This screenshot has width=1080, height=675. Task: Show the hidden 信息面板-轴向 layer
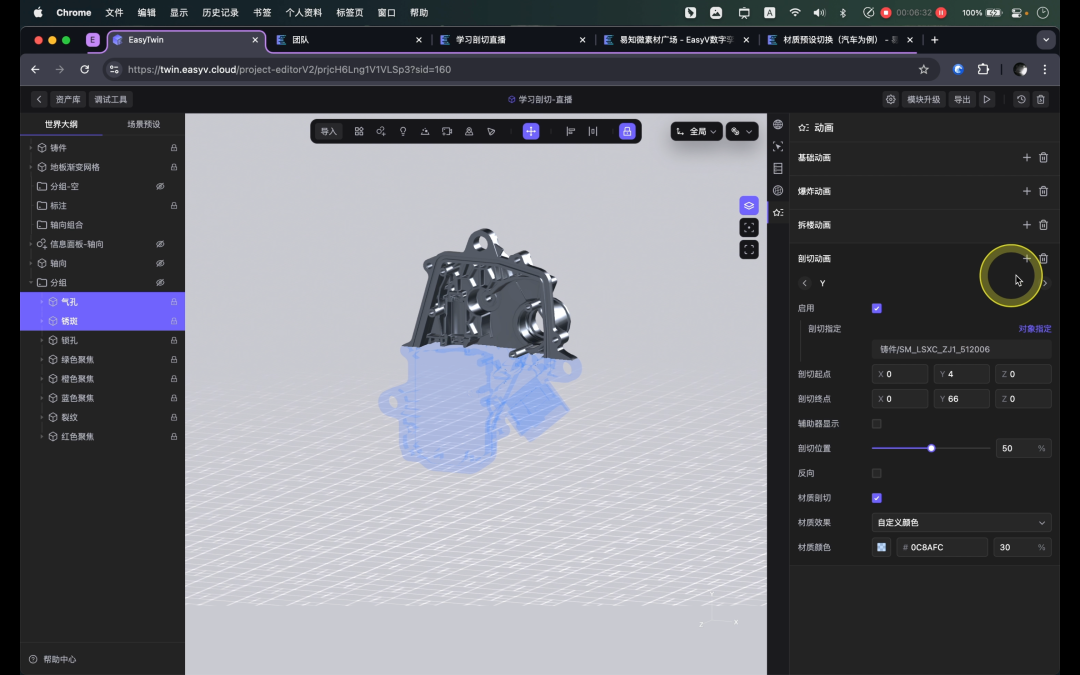pos(160,245)
